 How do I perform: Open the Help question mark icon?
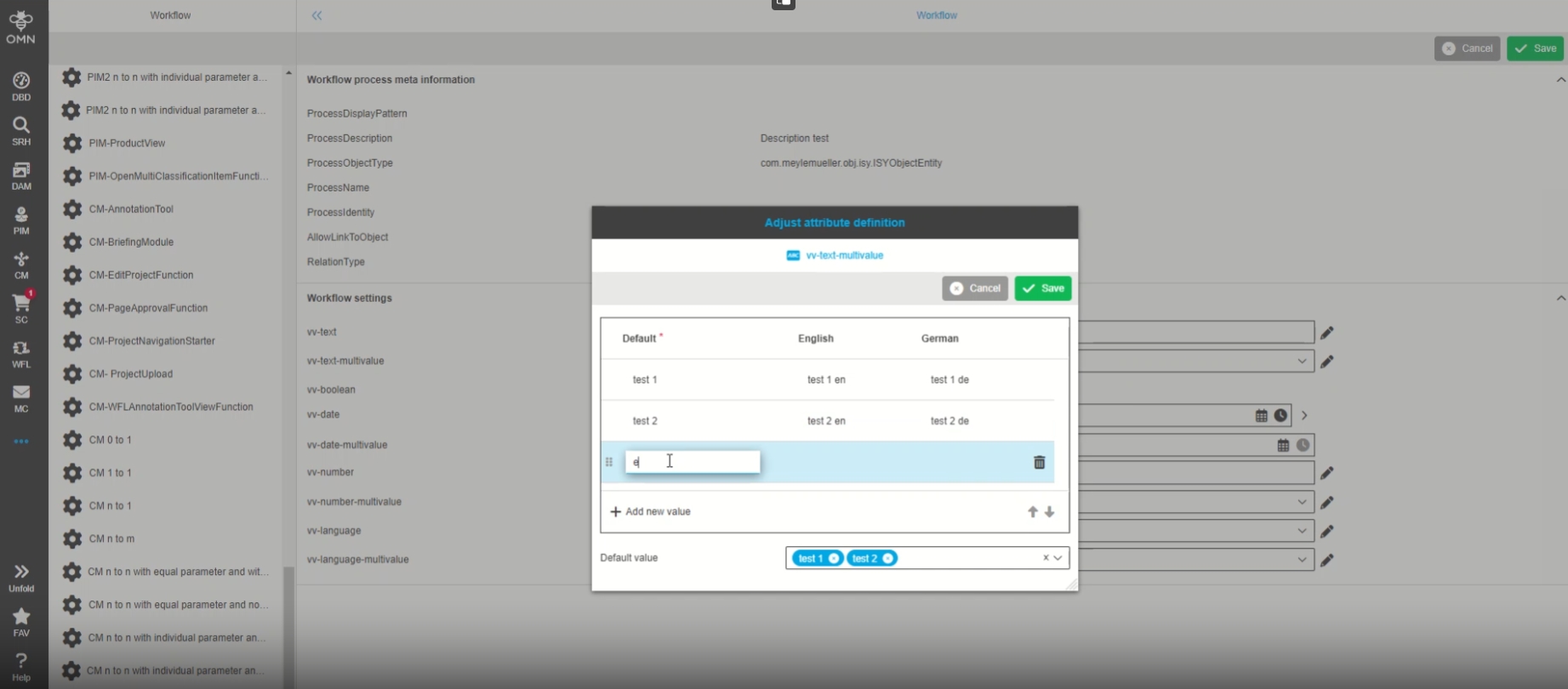[x=21, y=666]
